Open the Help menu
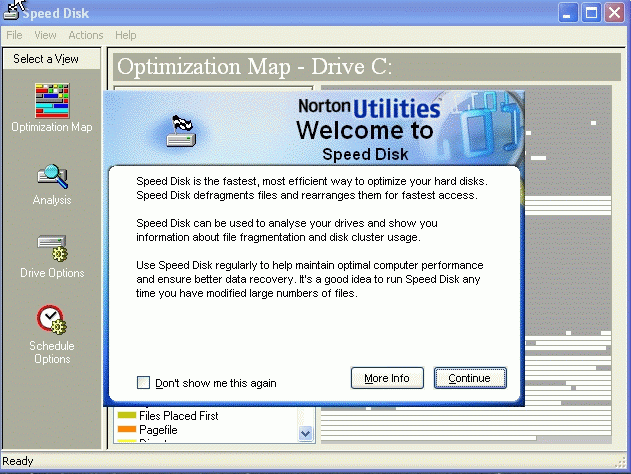Viewport: 631px width, 474px height. (125, 35)
